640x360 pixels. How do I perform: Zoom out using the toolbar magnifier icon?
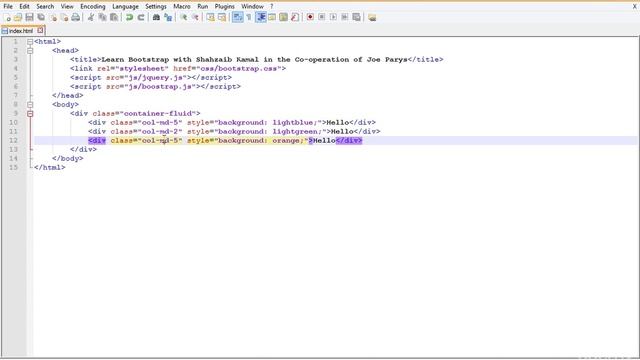point(195,17)
